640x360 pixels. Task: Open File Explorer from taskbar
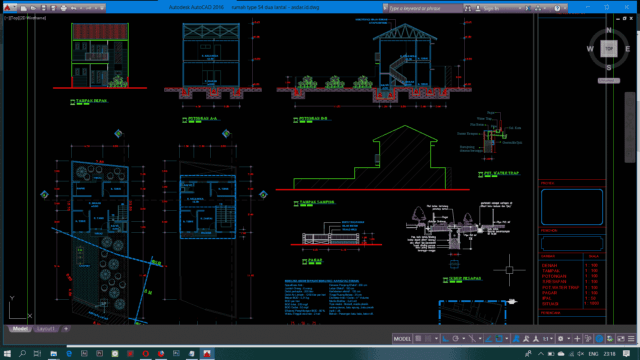[x=53, y=353]
